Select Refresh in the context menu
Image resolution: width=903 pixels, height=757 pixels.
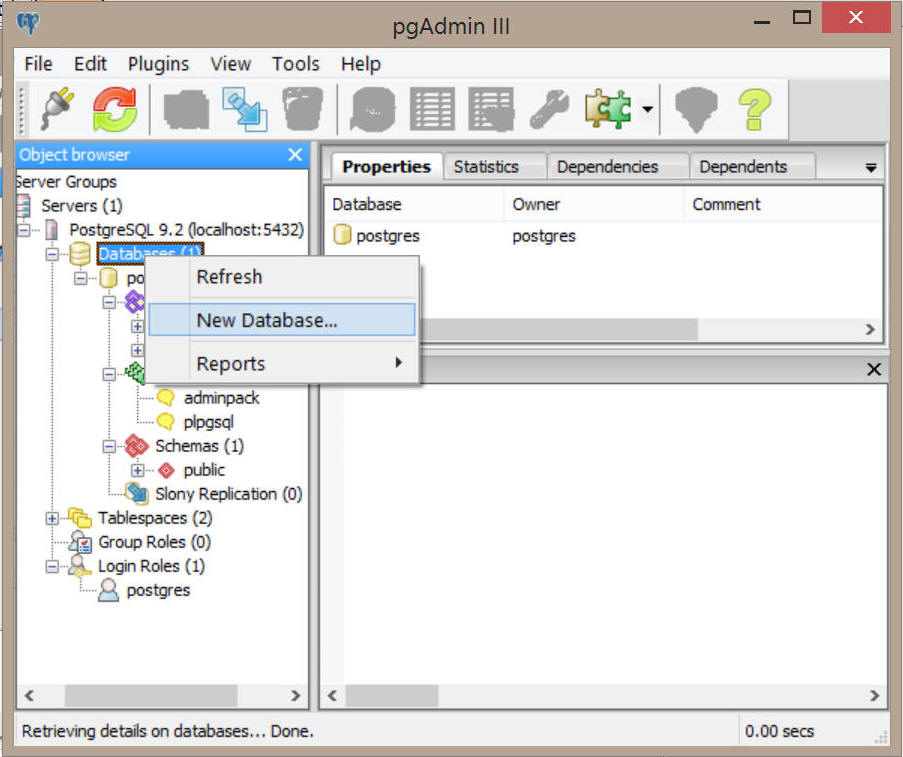(229, 277)
